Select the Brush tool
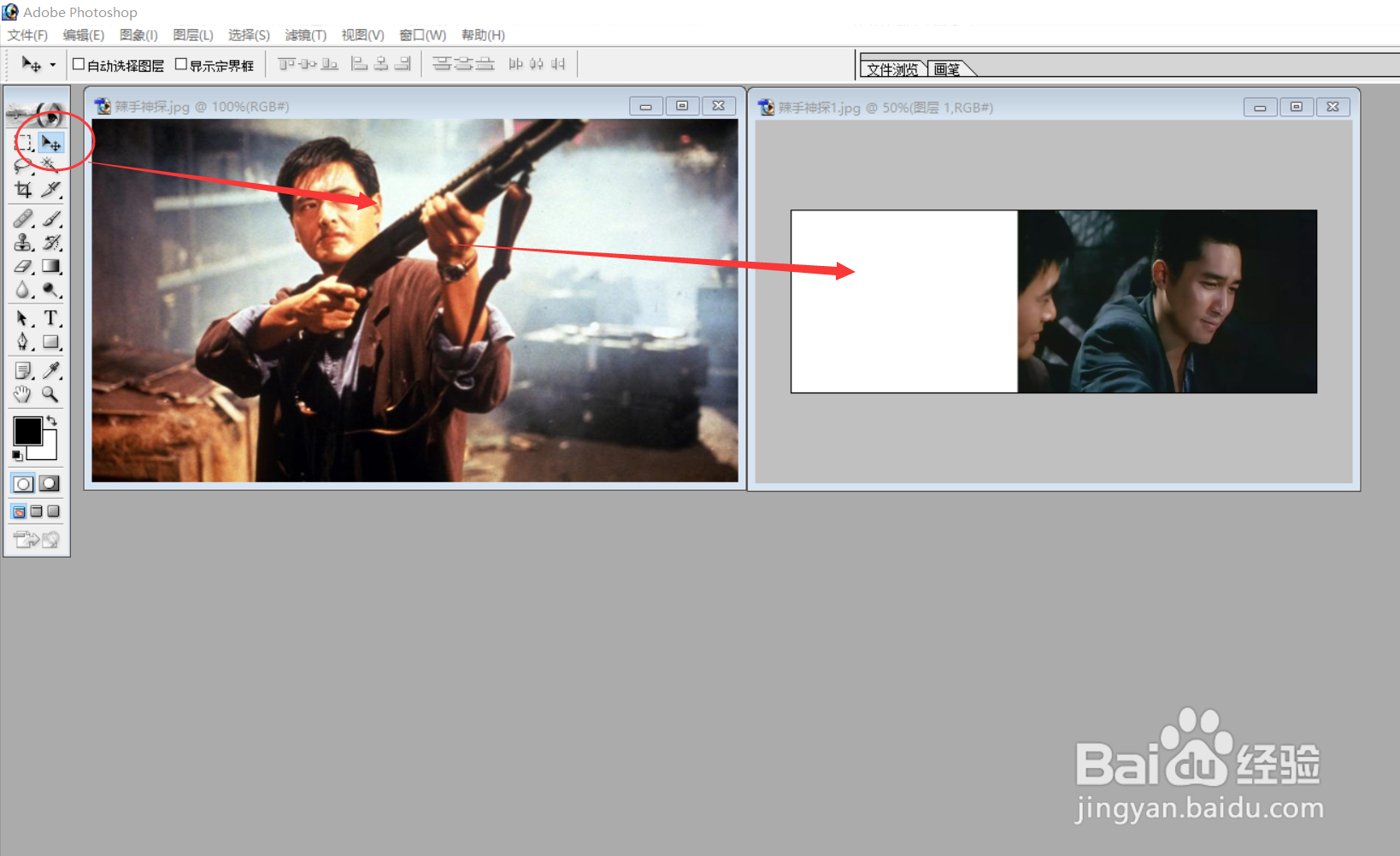 [51, 219]
